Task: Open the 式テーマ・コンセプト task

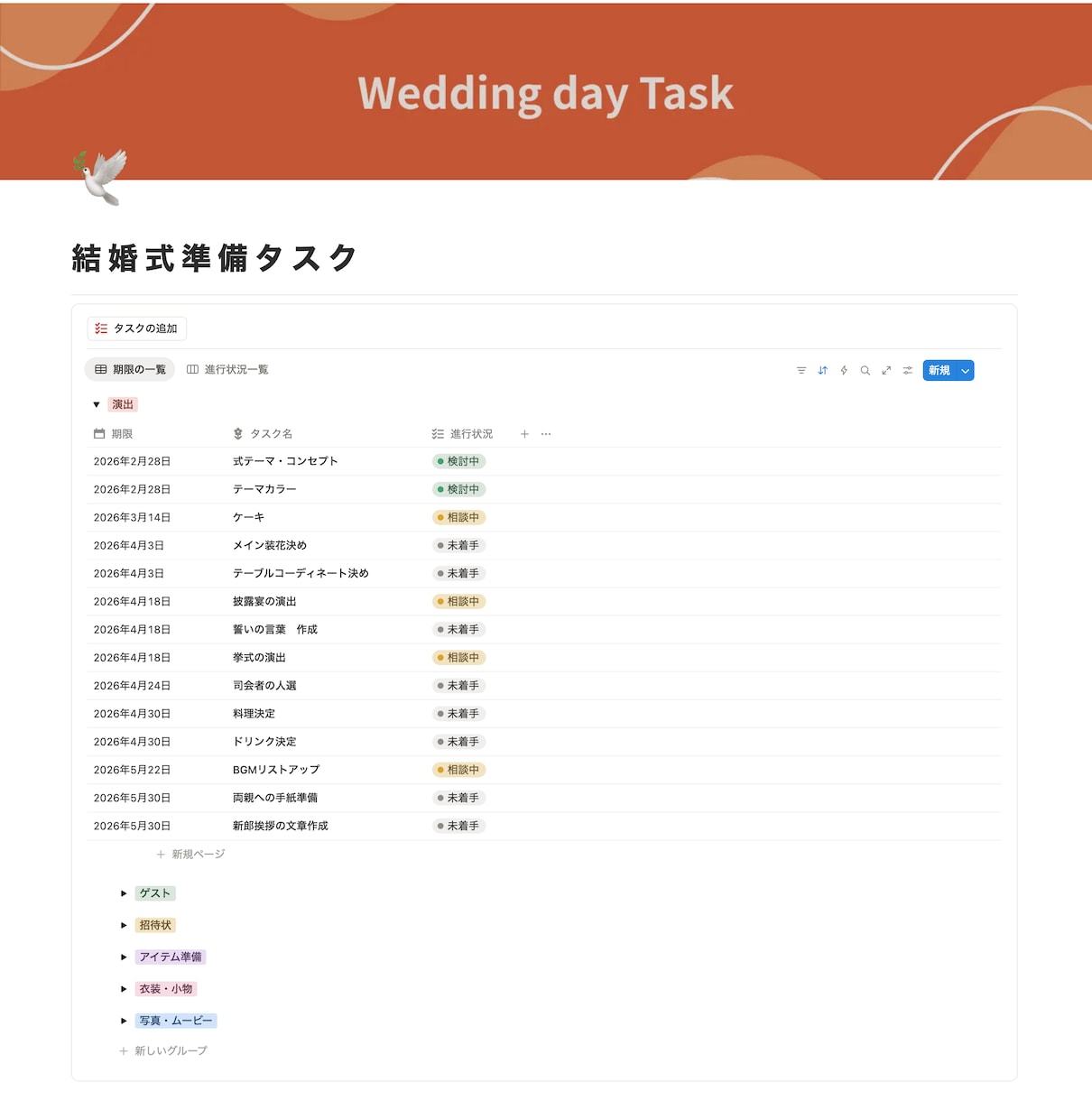Action: 285,461
